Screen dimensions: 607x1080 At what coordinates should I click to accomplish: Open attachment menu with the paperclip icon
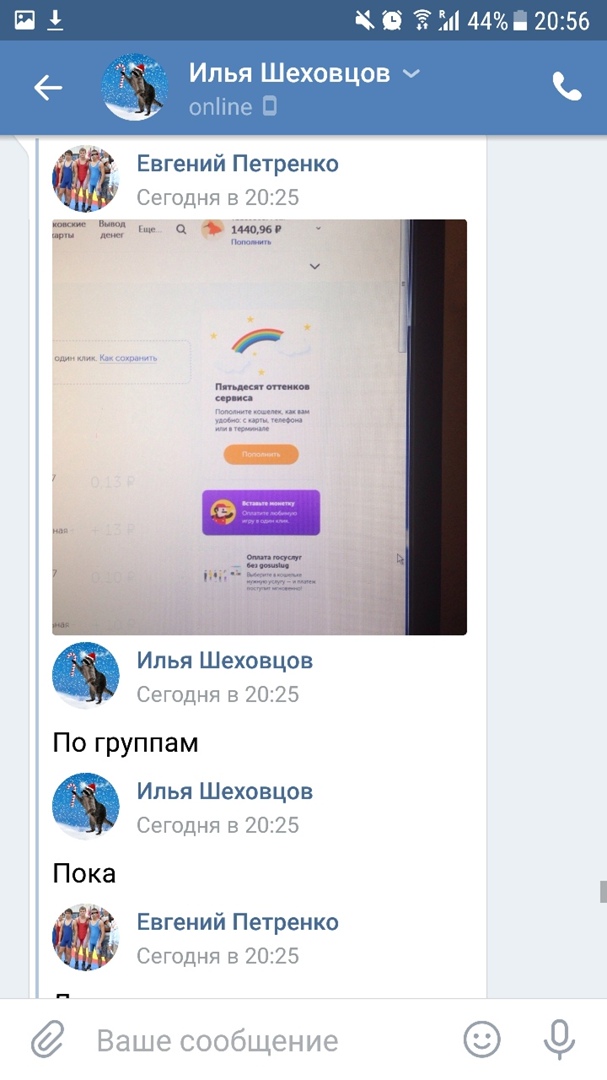click(x=48, y=1039)
